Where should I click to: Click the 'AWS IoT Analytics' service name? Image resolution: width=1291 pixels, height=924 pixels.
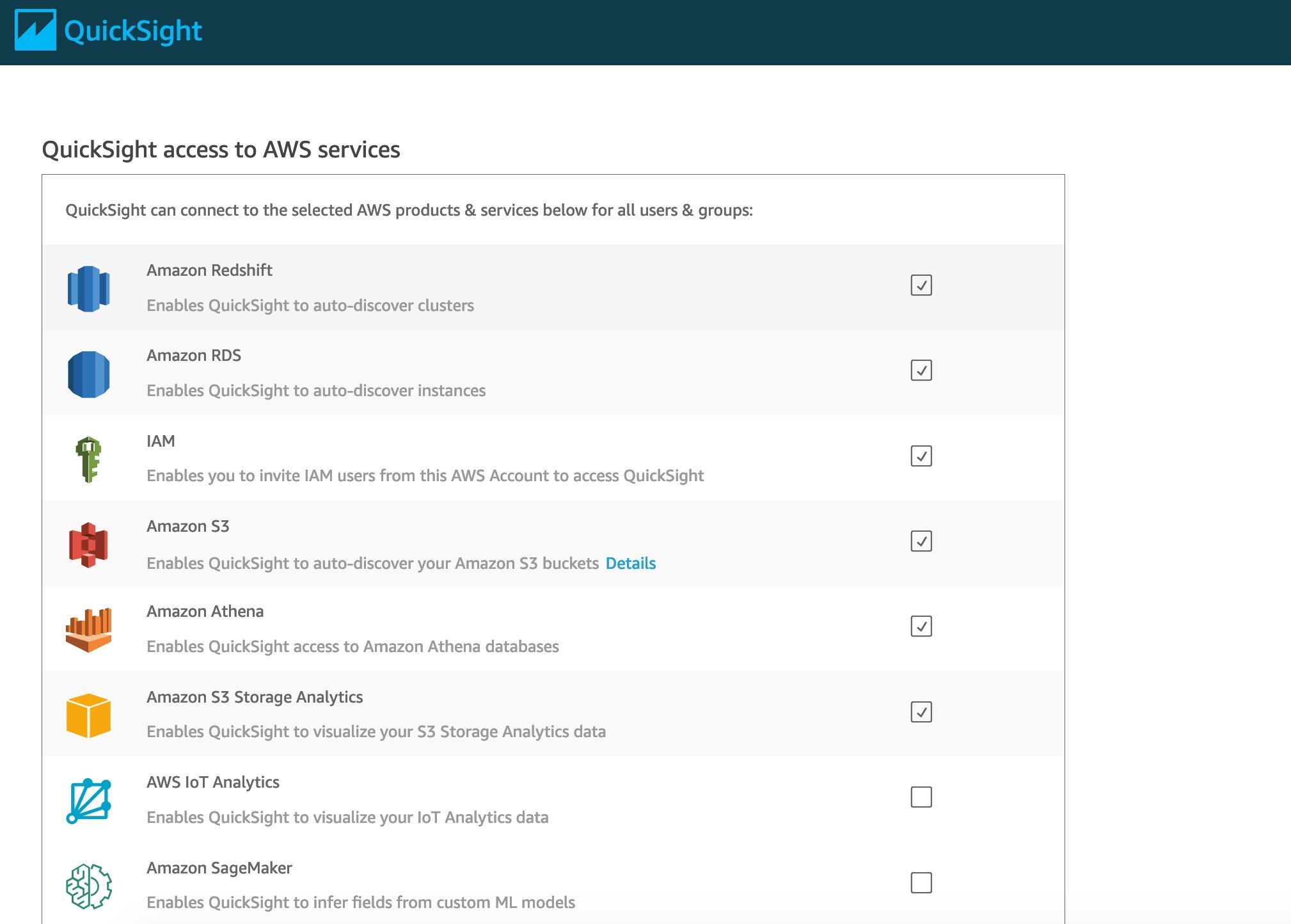(x=213, y=782)
